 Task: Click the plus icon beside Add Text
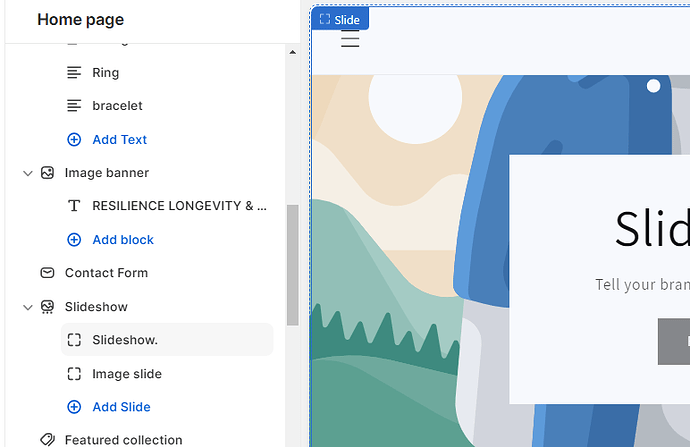coord(74,139)
